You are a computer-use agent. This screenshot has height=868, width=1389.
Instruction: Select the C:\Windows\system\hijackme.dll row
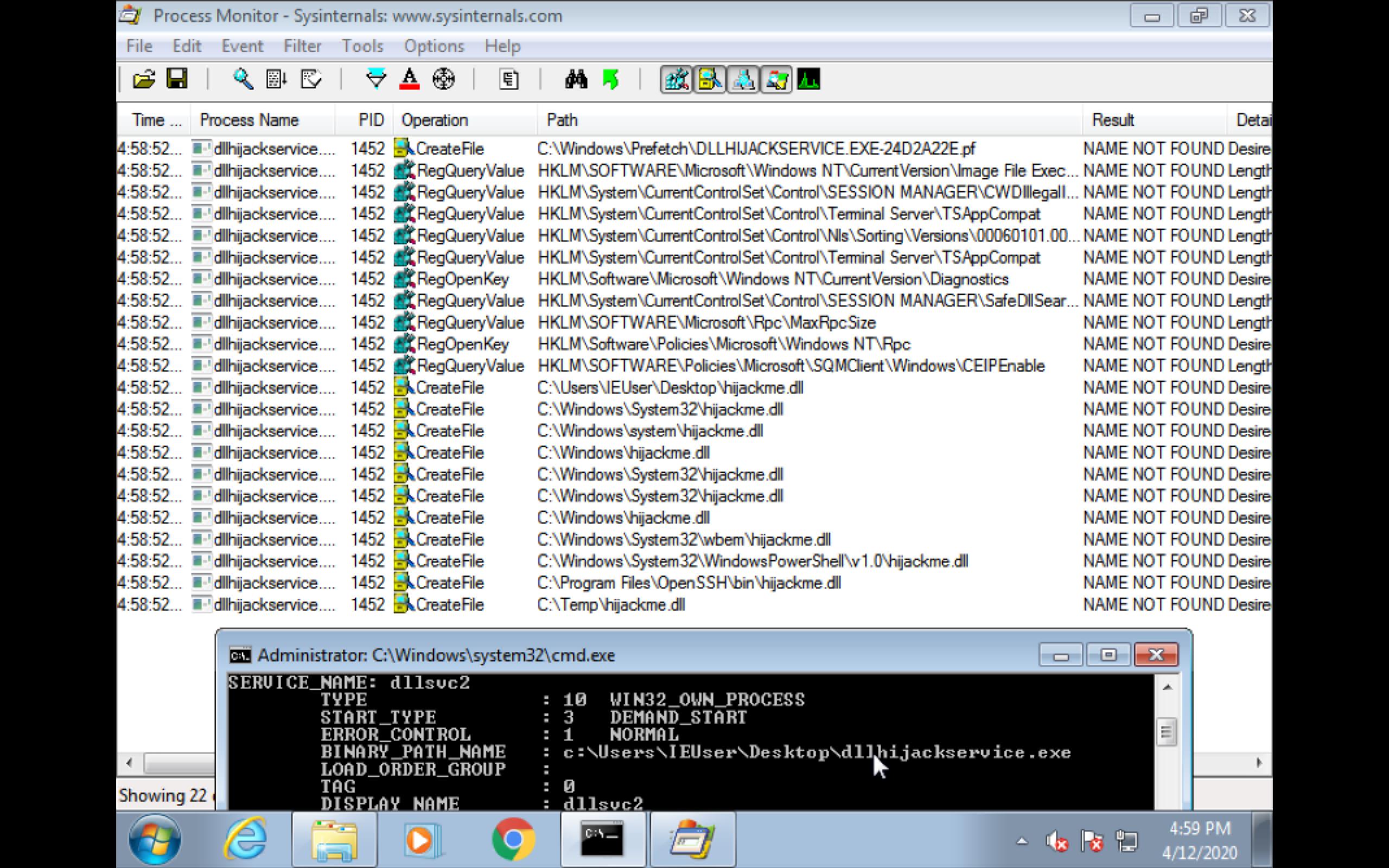pos(694,431)
